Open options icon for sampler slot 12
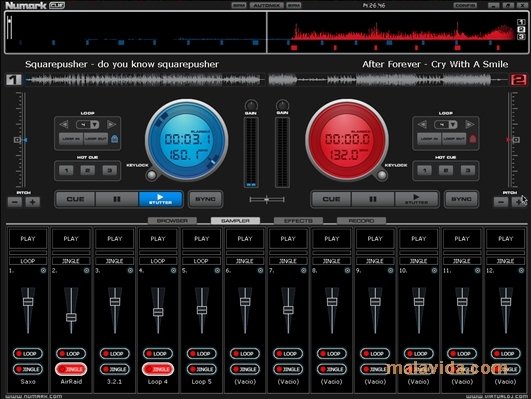 (x=521, y=271)
